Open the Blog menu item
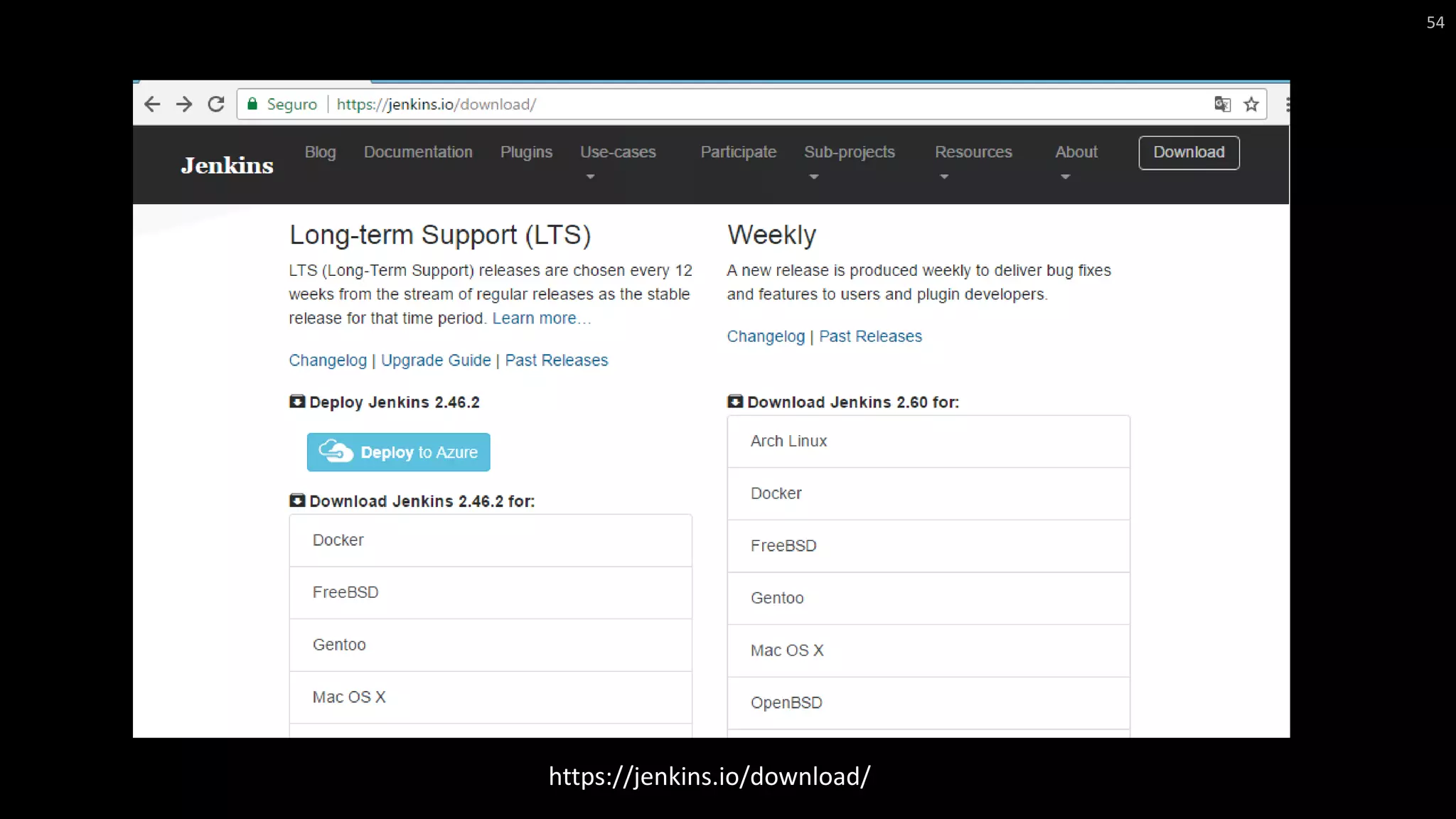Image resolution: width=1456 pixels, height=819 pixels. [320, 152]
